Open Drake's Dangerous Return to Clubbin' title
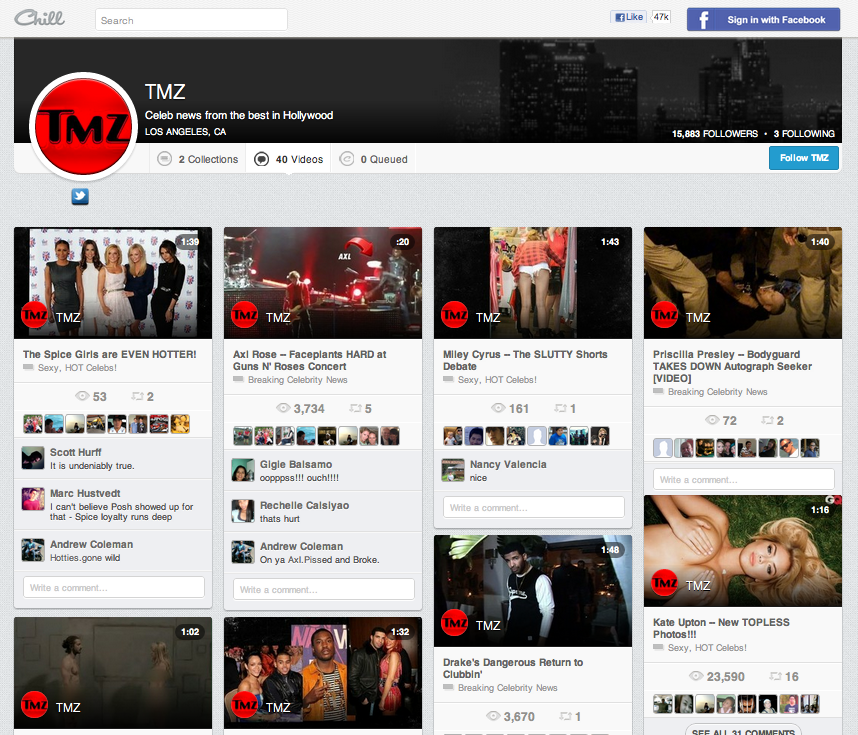Image resolution: width=858 pixels, height=735 pixels. [513, 668]
